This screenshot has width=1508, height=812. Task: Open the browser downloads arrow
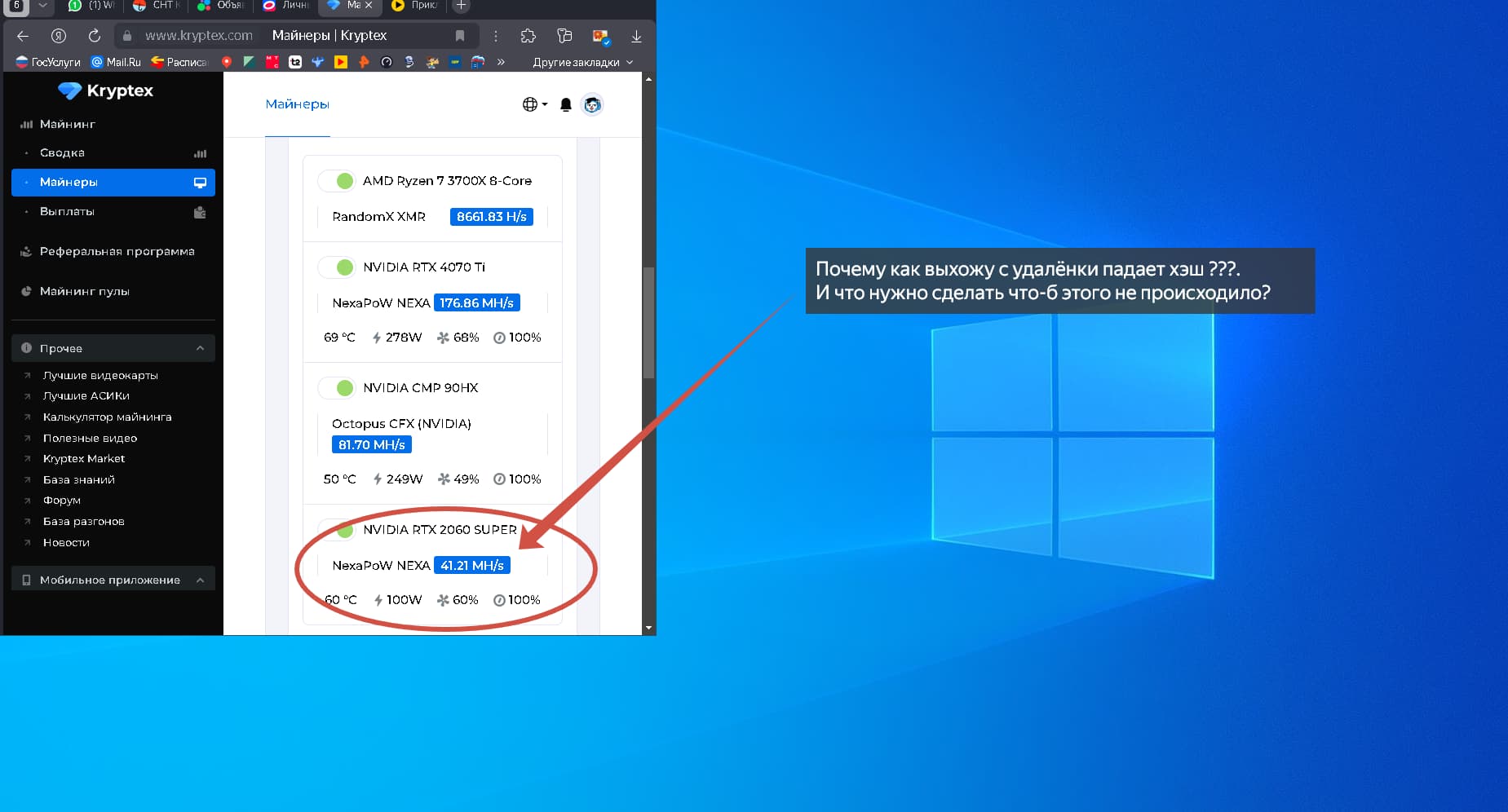(636, 36)
